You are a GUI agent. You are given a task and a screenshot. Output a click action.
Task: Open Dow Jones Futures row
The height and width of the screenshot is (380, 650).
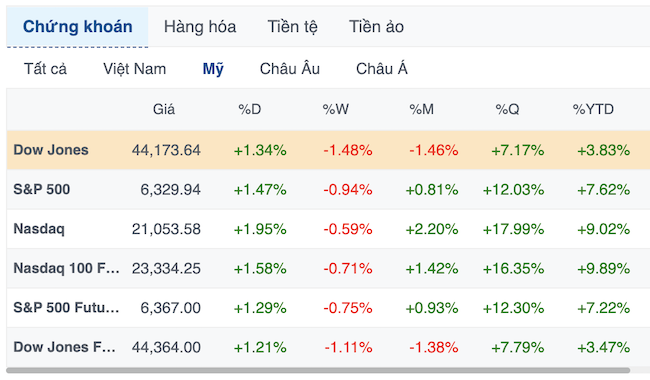328,347
